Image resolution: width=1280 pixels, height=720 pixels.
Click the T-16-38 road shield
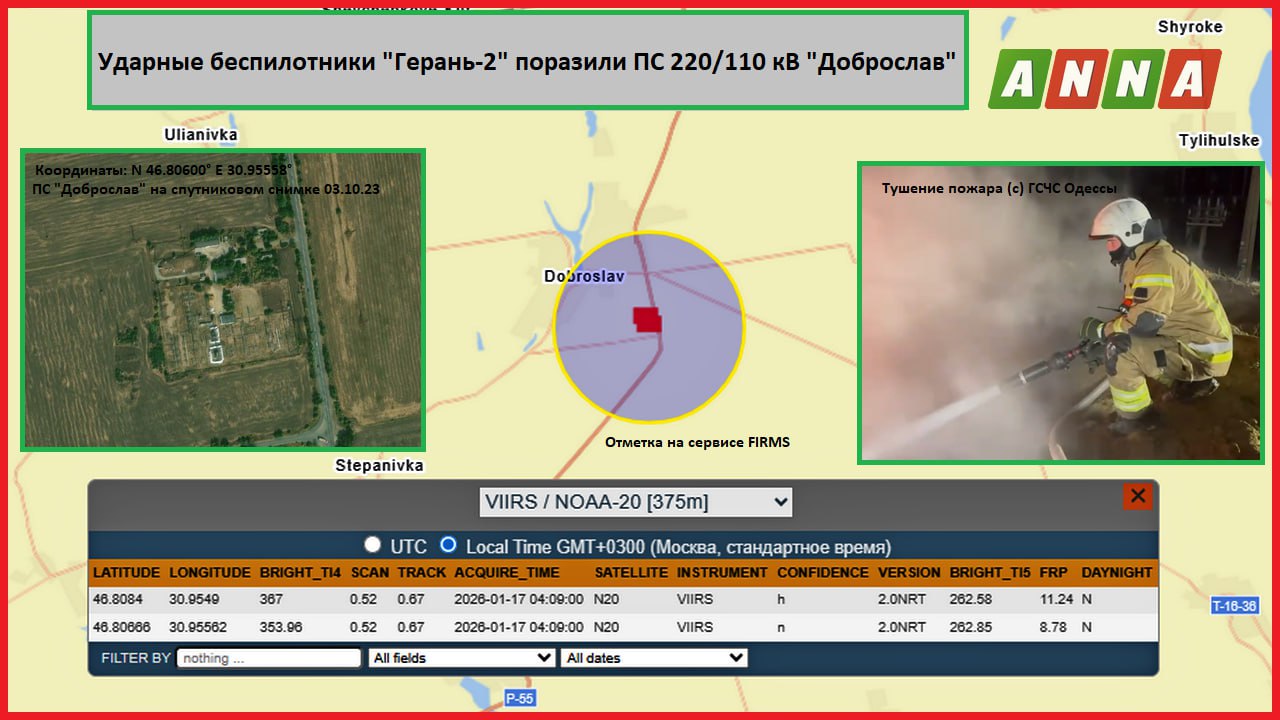[1233, 606]
